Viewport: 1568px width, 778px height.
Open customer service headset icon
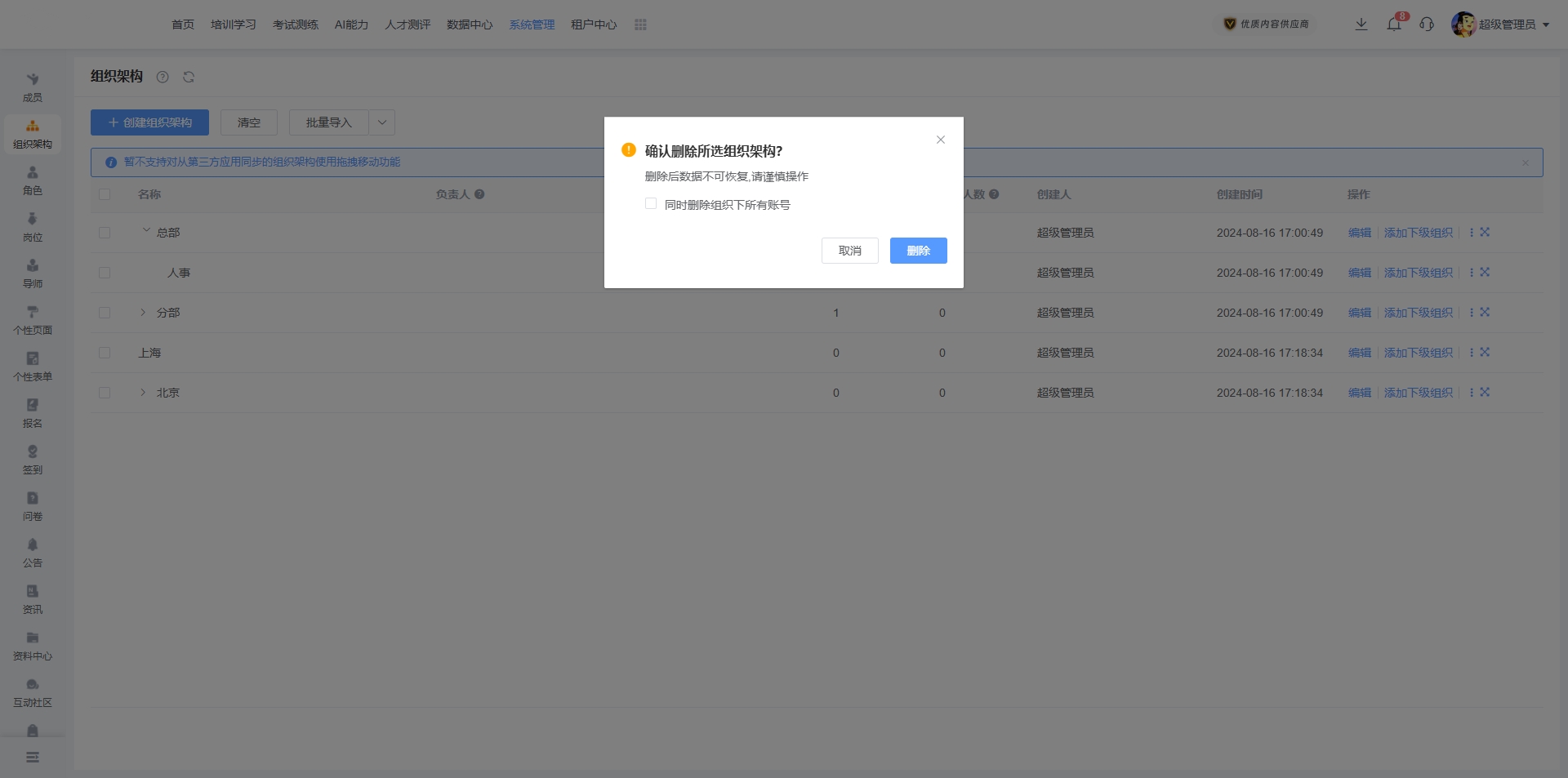tap(1427, 24)
